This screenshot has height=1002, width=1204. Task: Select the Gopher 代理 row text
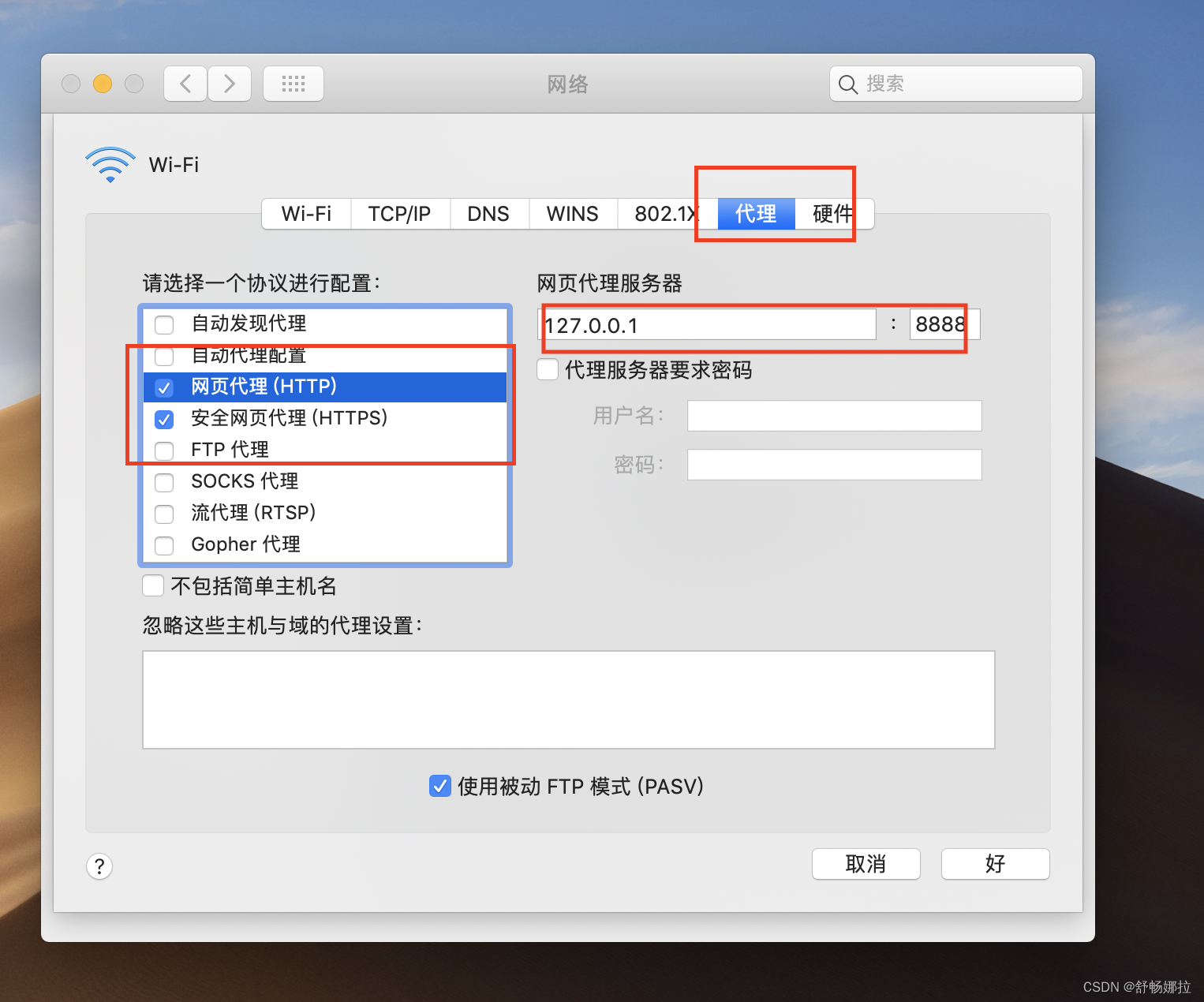pos(246,544)
